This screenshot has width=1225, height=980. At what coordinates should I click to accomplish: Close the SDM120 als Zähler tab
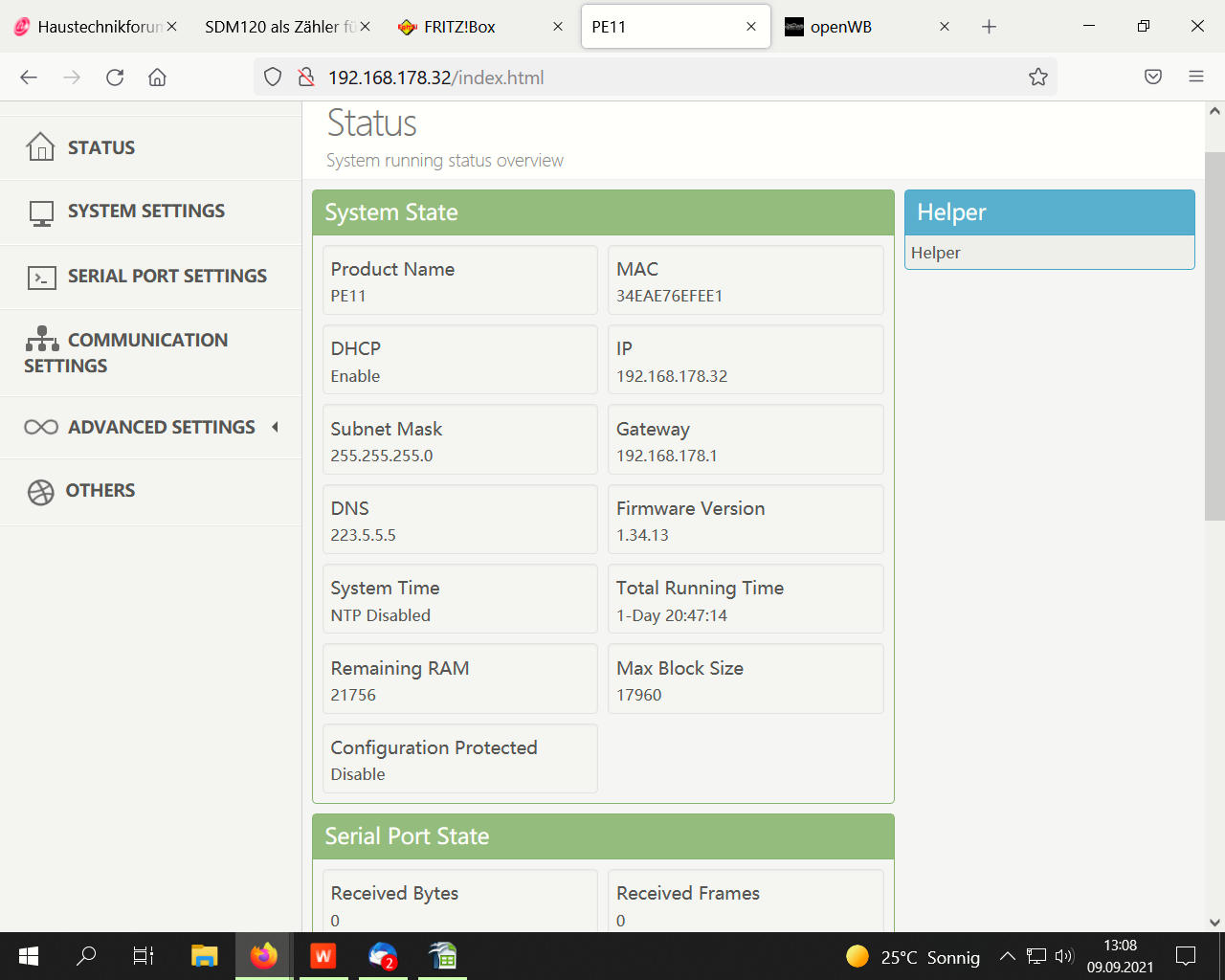coord(366,27)
